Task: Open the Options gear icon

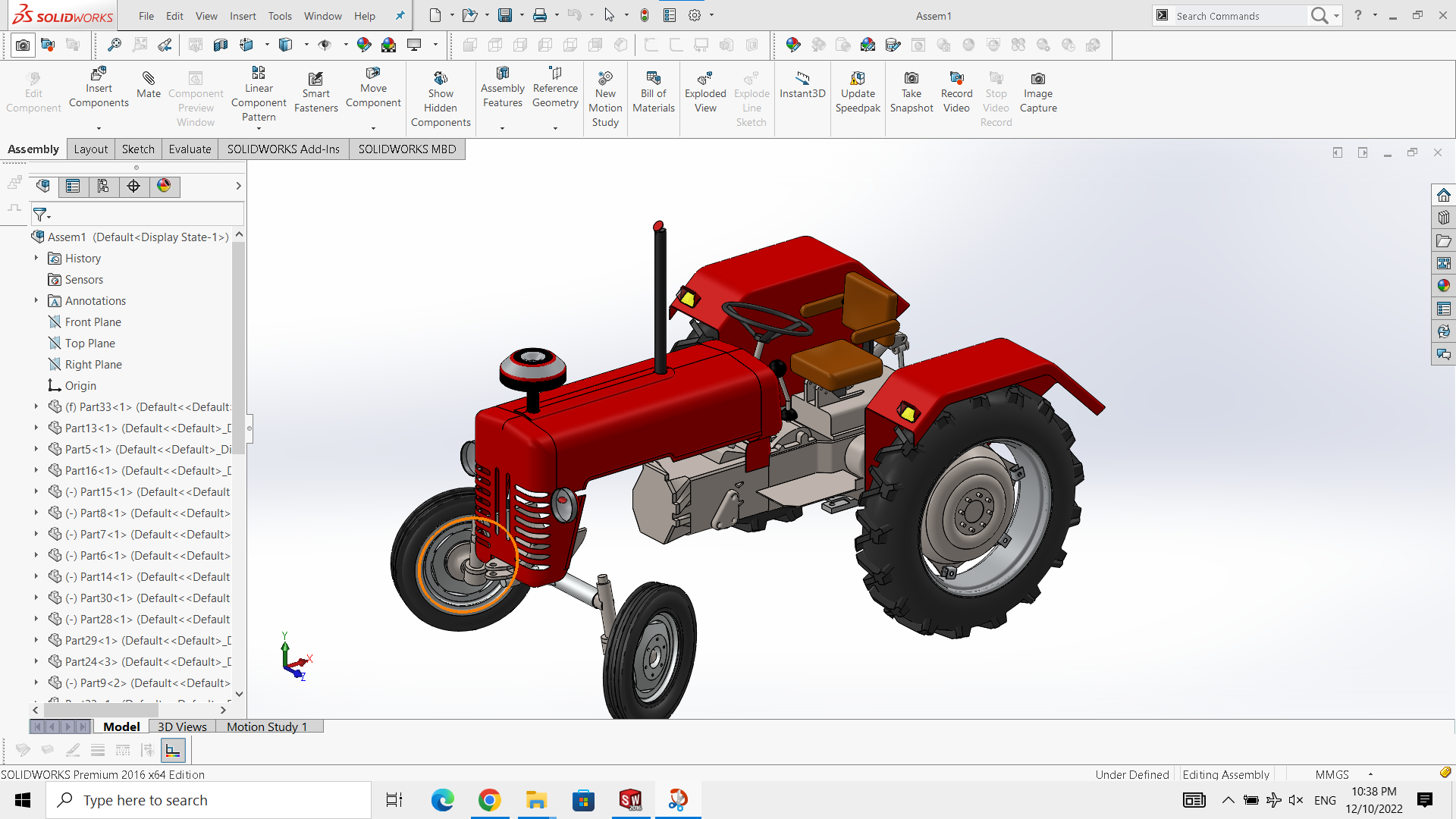Action: click(694, 15)
